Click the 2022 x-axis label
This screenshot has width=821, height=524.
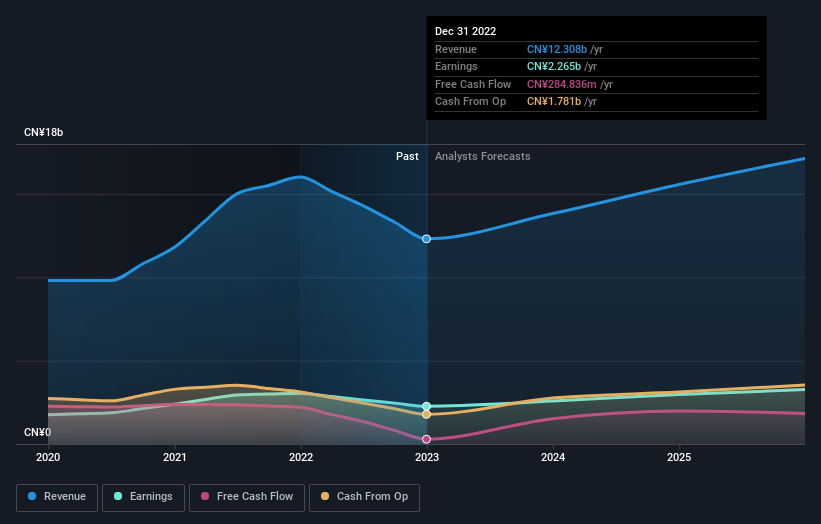pos(301,458)
